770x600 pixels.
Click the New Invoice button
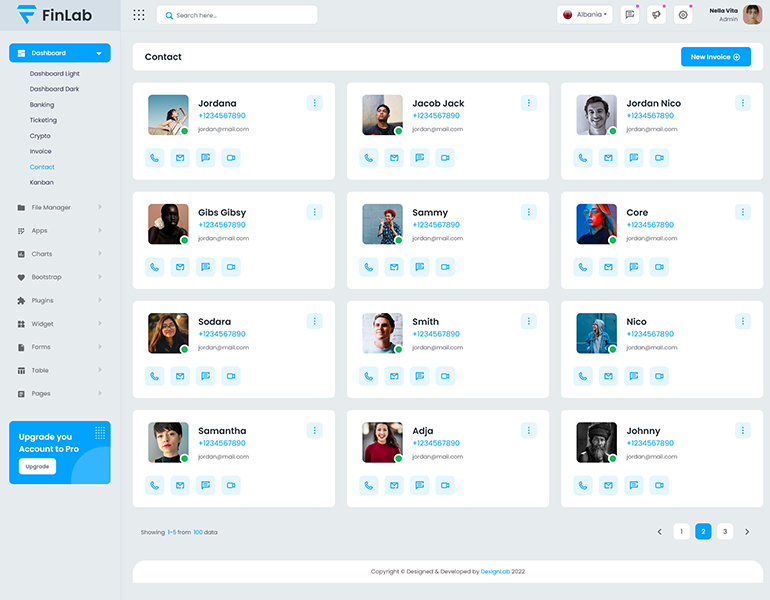point(715,57)
